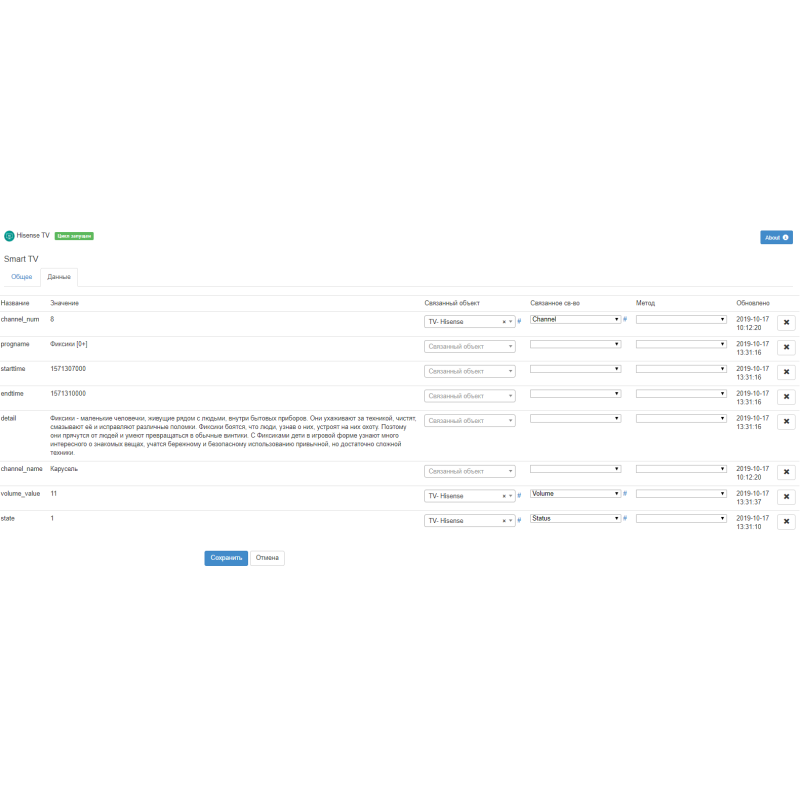Open linked object dropdown for progname row
The width and height of the screenshot is (800, 800).
[470, 346]
